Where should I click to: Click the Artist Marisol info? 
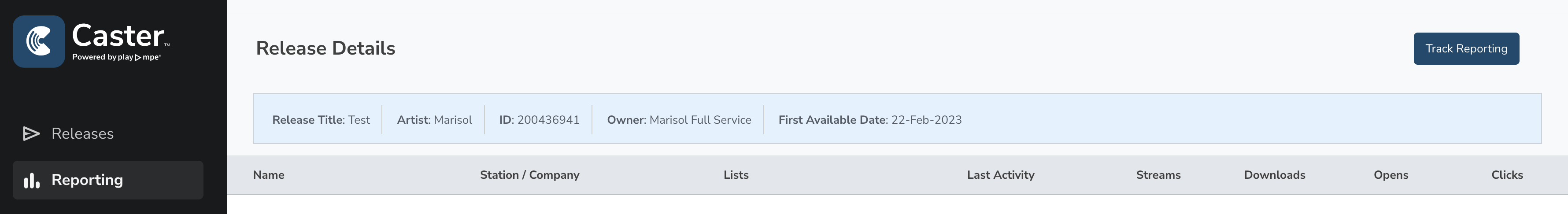point(434,120)
